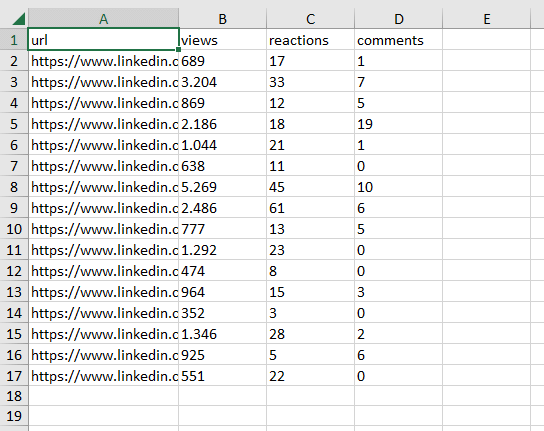This screenshot has width=544, height=431.
Task: Select row 19 header
Action: click(x=14, y=416)
